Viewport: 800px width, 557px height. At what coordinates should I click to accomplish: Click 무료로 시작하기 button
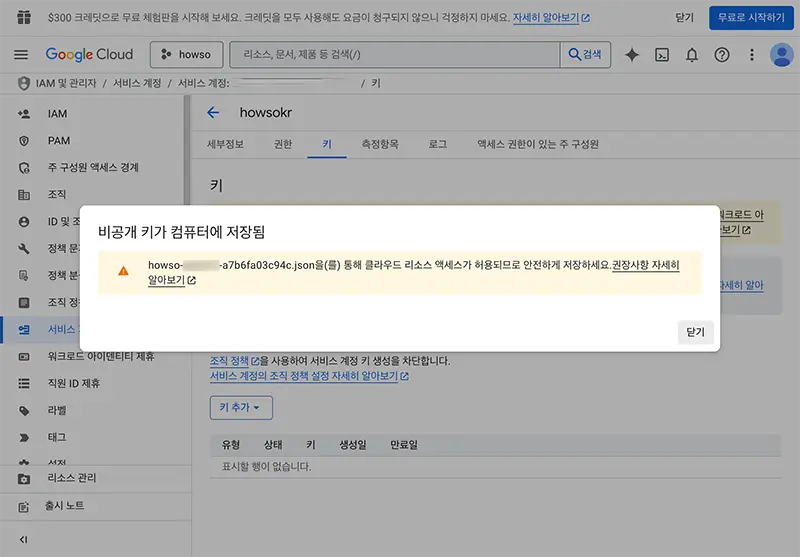[x=751, y=18]
